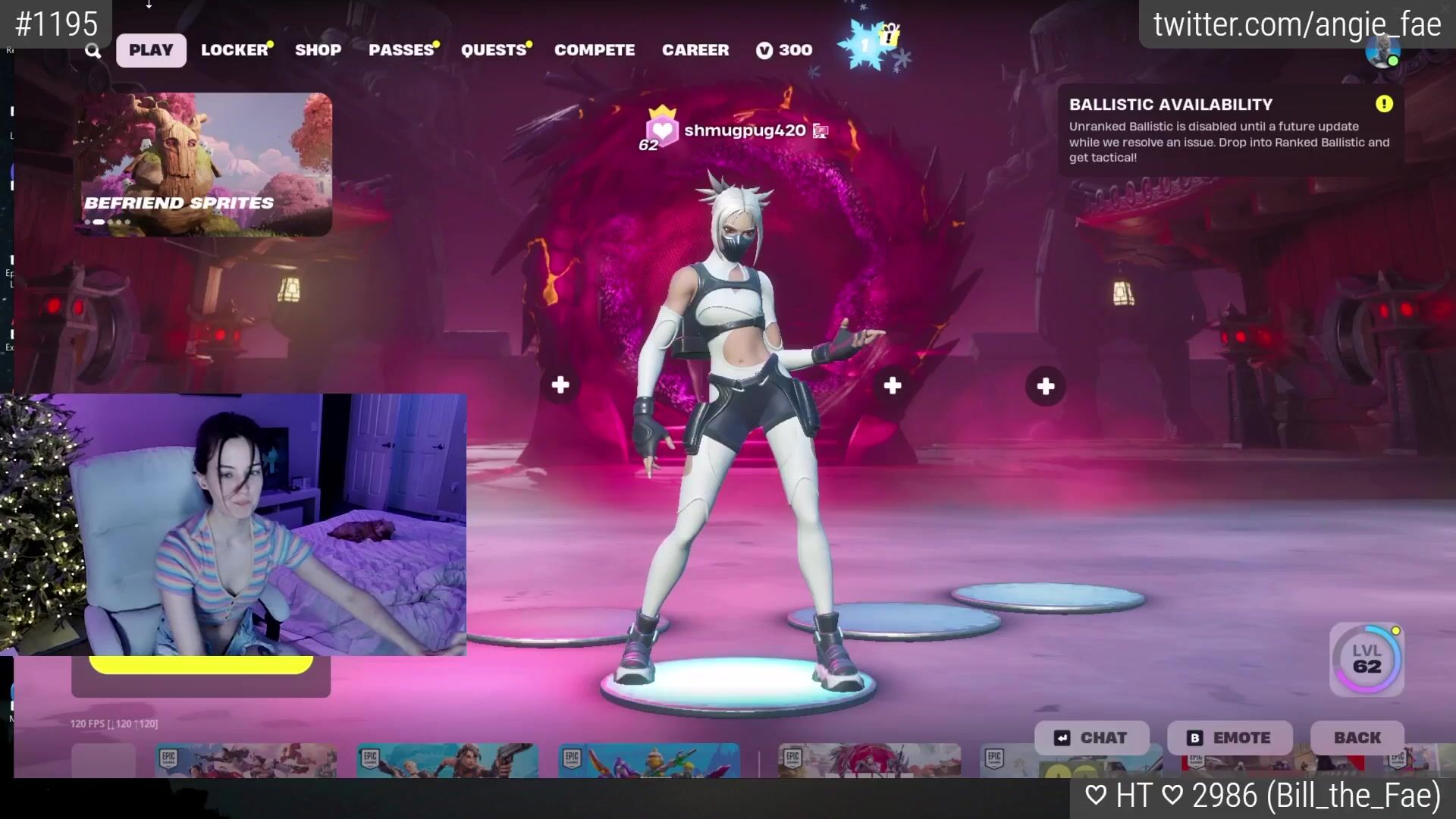The image size is (1456, 819).
Task: Open the level 62 progress ring
Action: point(1367,660)
